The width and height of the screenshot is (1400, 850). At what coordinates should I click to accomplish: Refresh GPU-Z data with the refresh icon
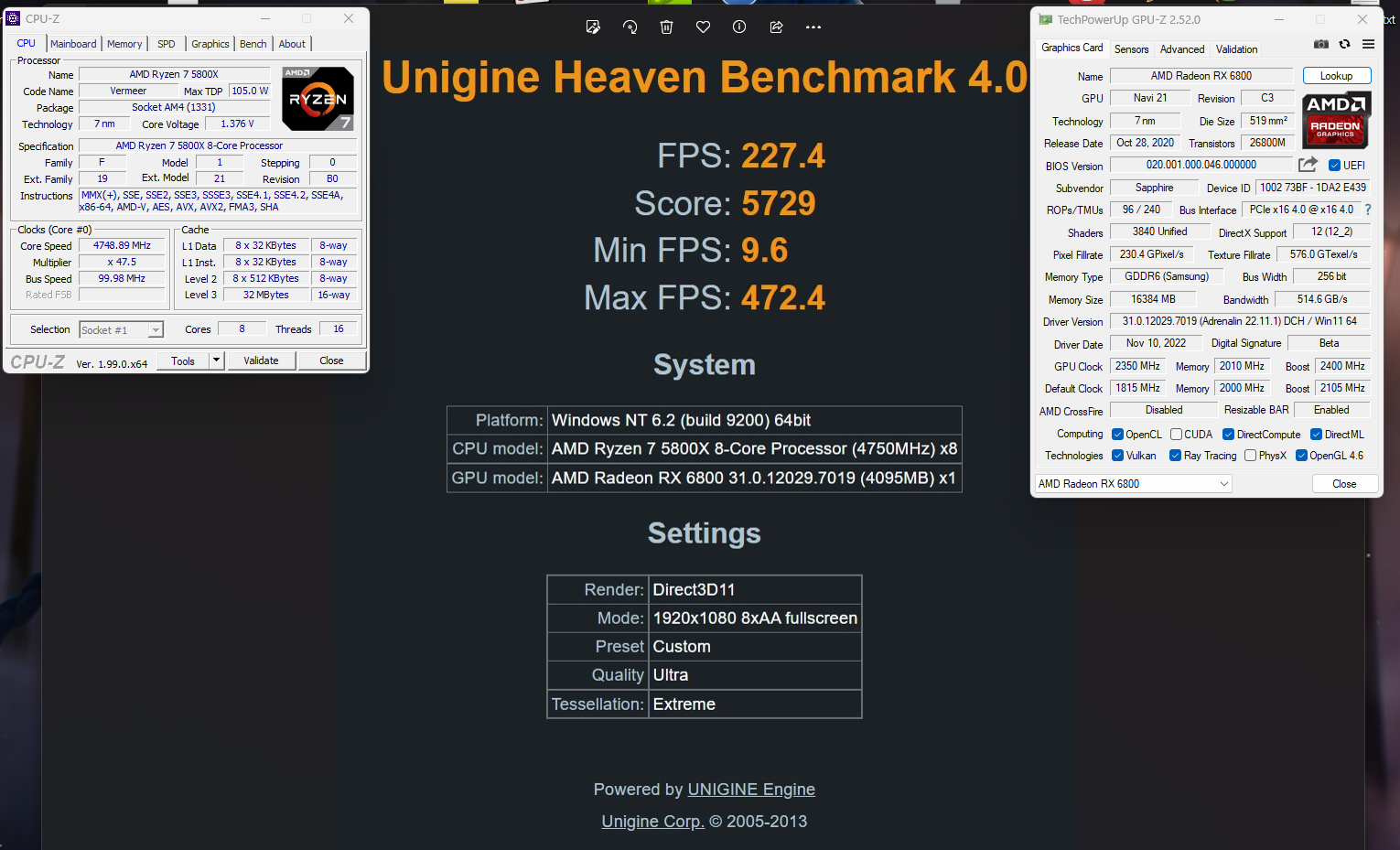(x=1344, y=44)
